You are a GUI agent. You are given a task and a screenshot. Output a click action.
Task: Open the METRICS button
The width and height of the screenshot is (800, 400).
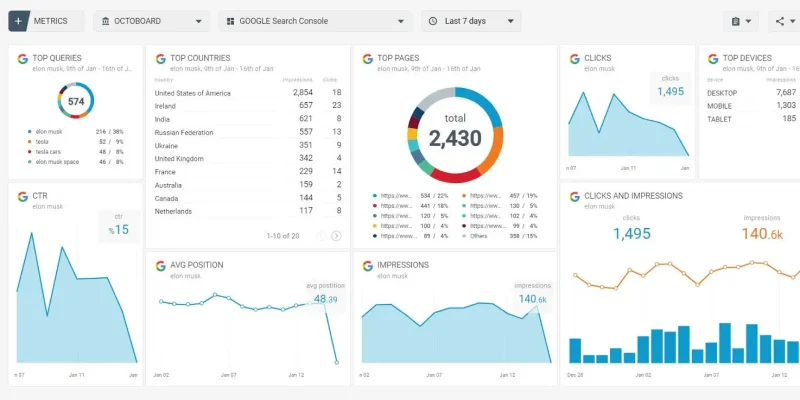(x=46, y=21)
